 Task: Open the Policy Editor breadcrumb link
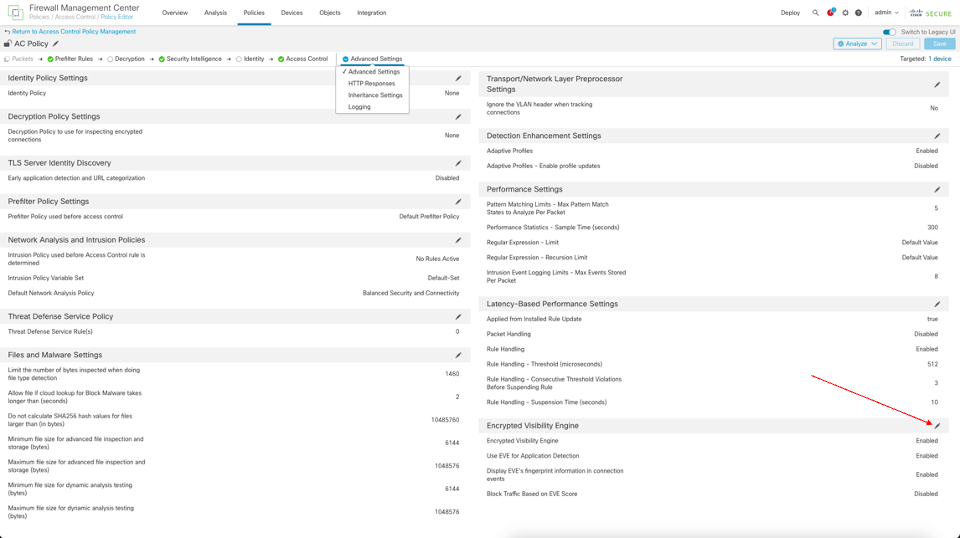pos(117,17)
